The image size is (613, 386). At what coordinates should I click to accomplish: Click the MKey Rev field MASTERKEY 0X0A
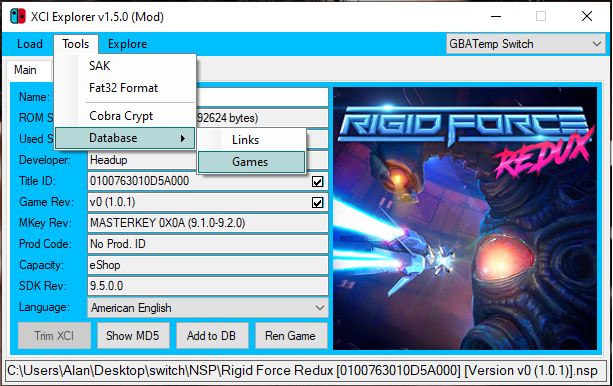pos(208,223)
